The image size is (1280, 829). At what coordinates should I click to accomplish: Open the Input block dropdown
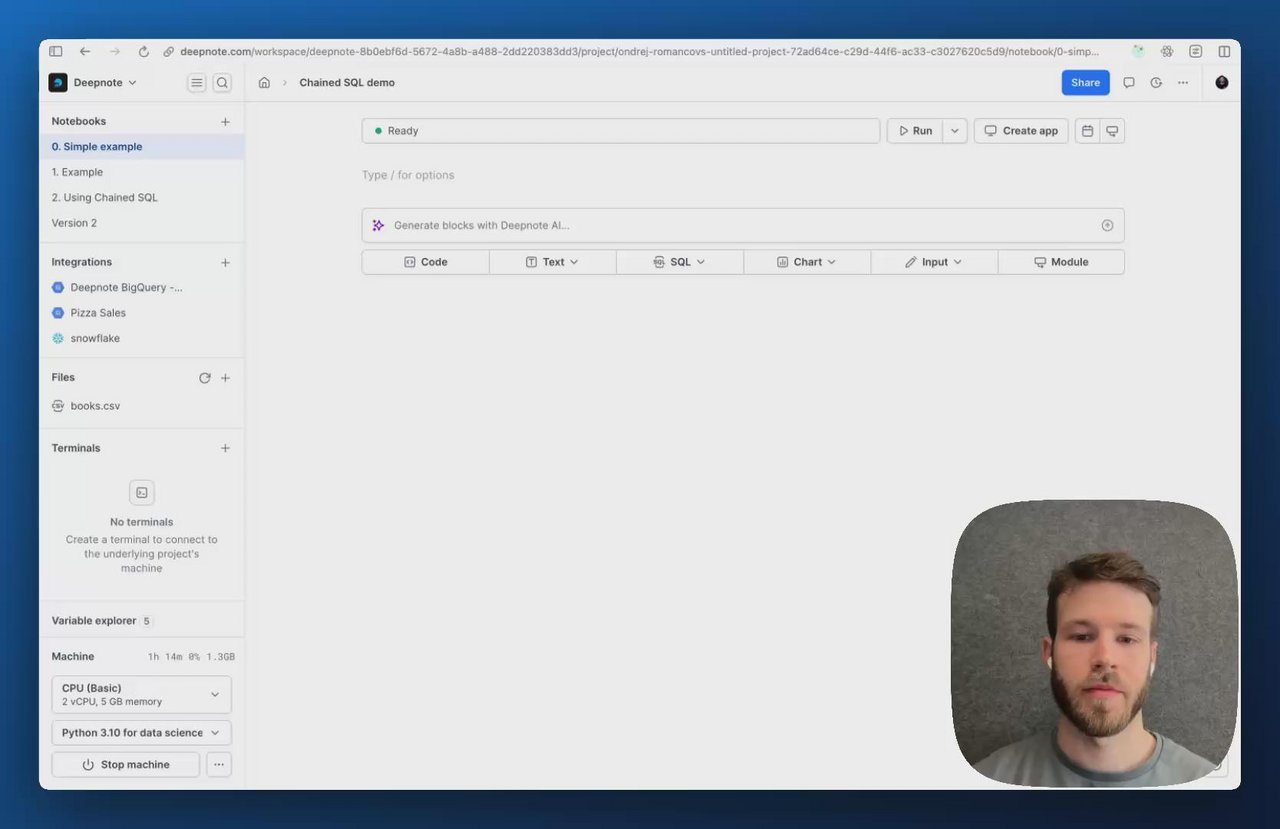(x=934, y=262)
